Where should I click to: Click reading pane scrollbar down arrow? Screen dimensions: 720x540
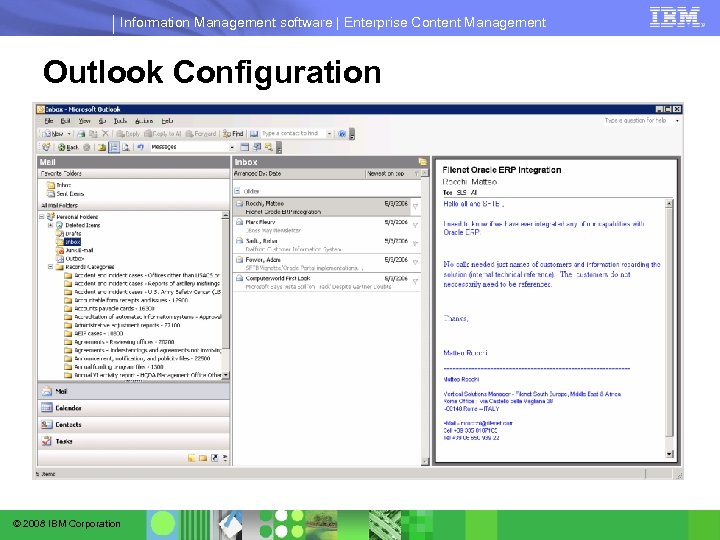click(669, 454)
